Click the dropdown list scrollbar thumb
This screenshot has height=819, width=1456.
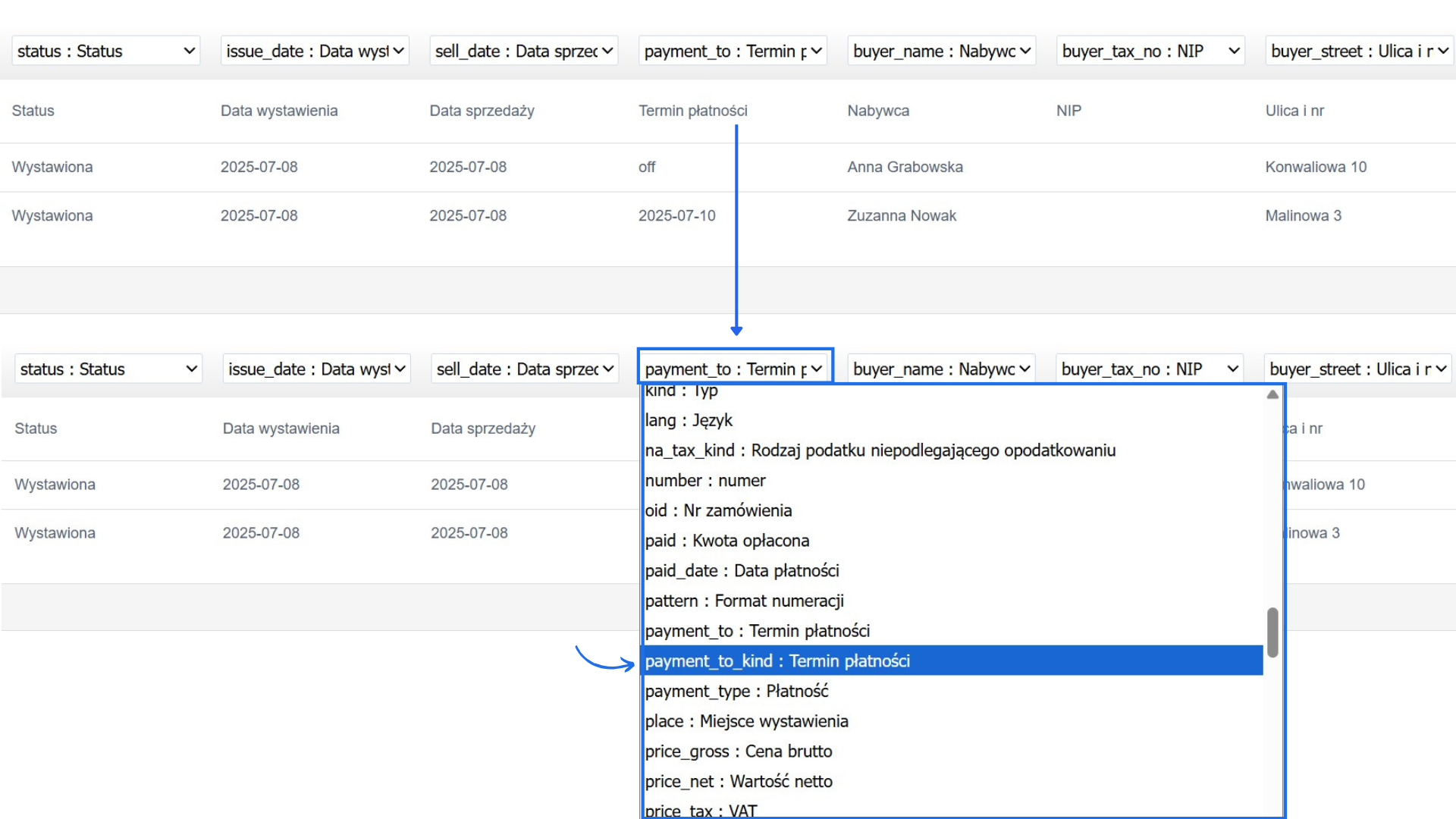[x=1272, y=632]
